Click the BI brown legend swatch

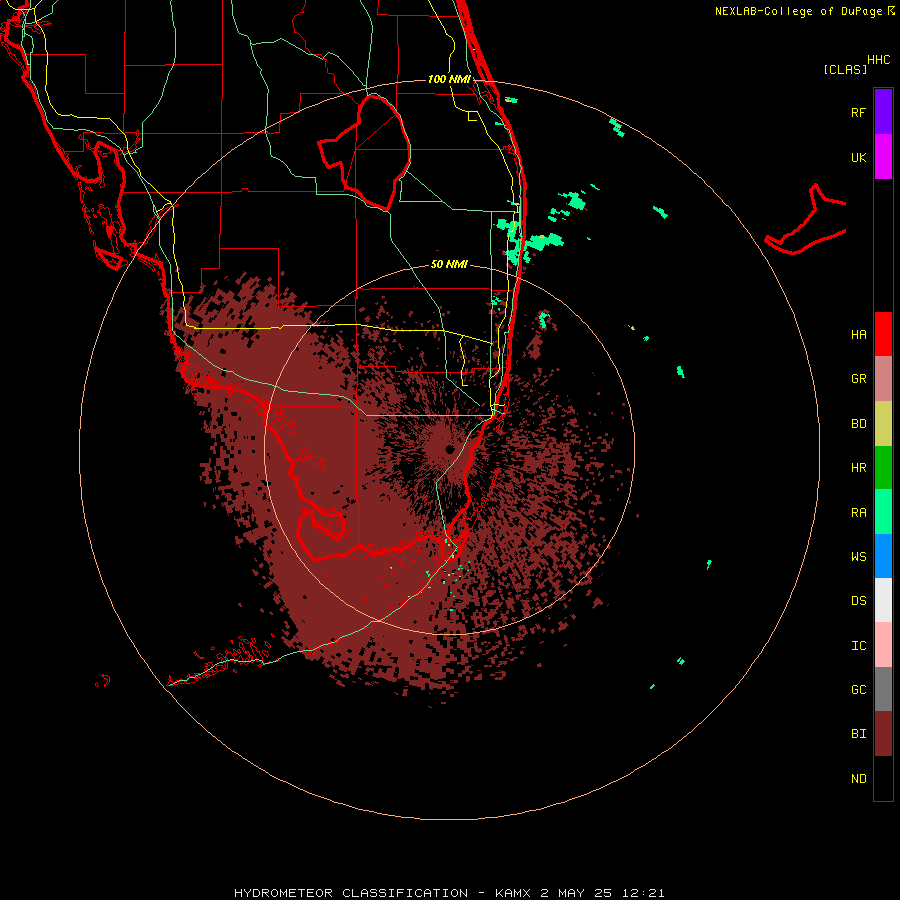pyautogui.click(x=883, y=734)
